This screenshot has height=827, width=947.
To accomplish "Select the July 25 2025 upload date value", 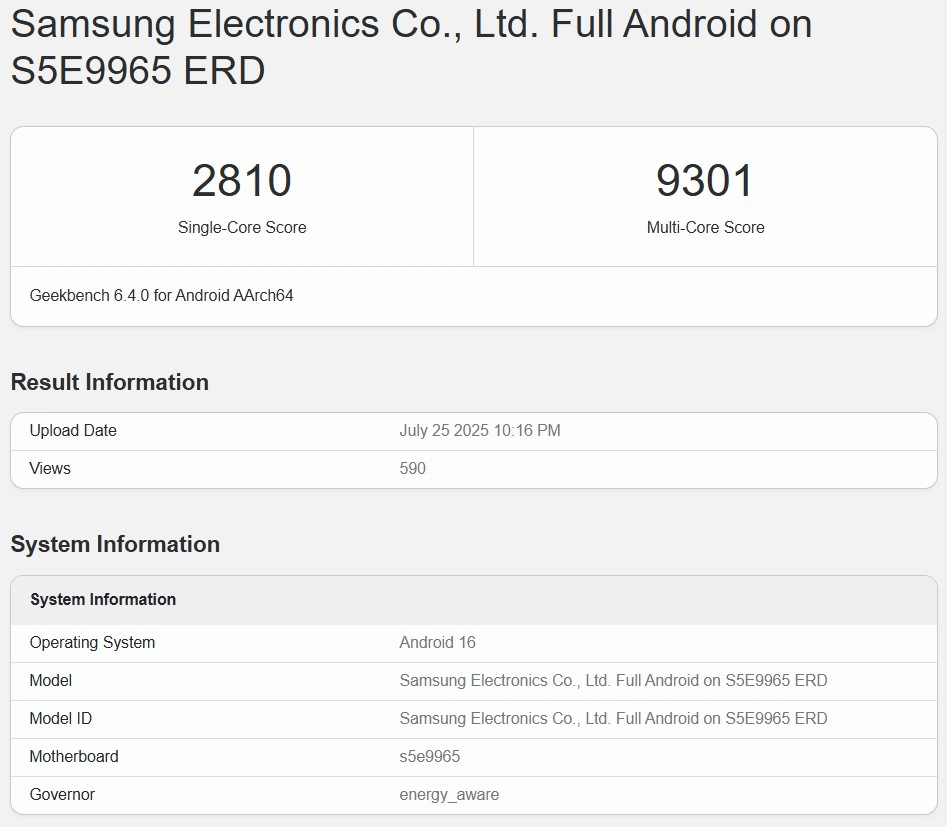I will click(x=480, y=431).
